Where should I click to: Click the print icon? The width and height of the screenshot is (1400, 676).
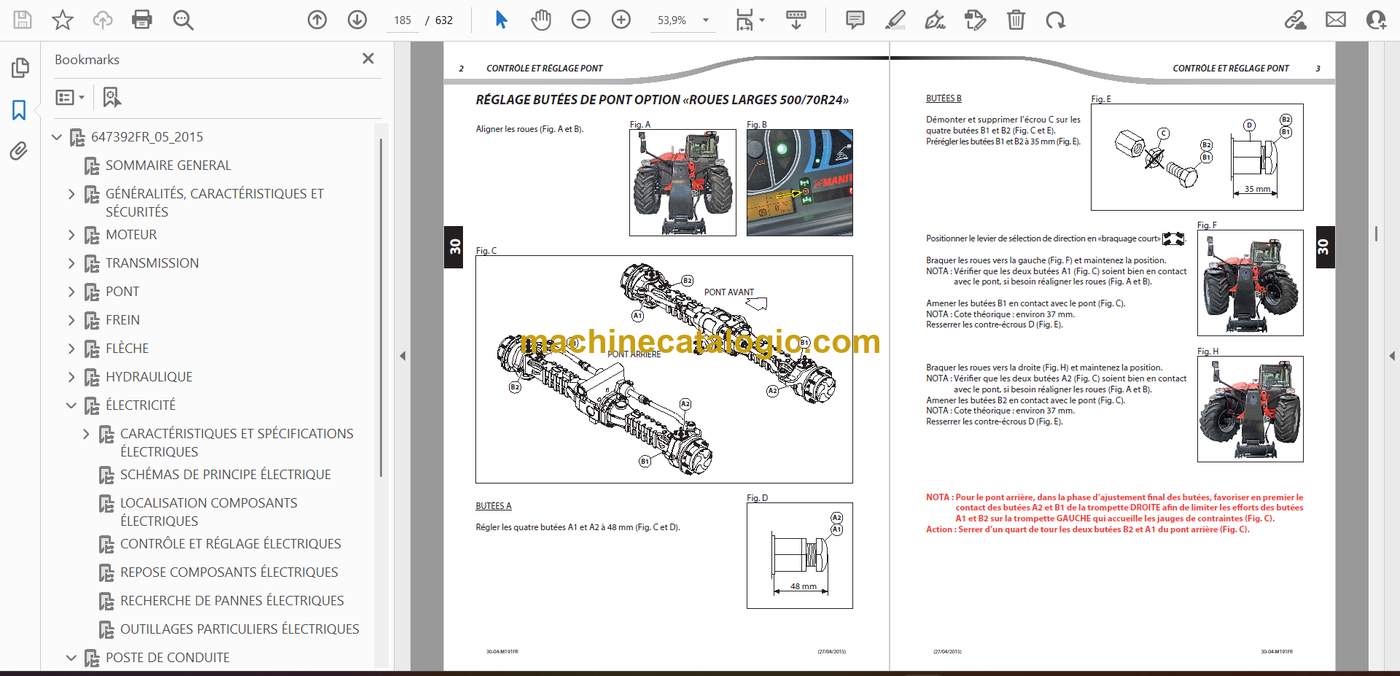tap(142, 19)
